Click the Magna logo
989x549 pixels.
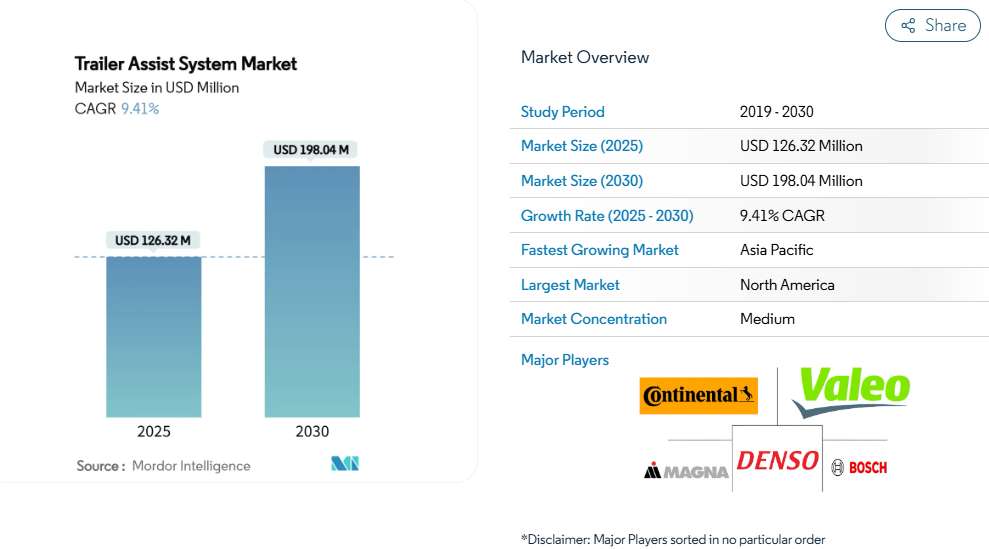coord(686,470)
